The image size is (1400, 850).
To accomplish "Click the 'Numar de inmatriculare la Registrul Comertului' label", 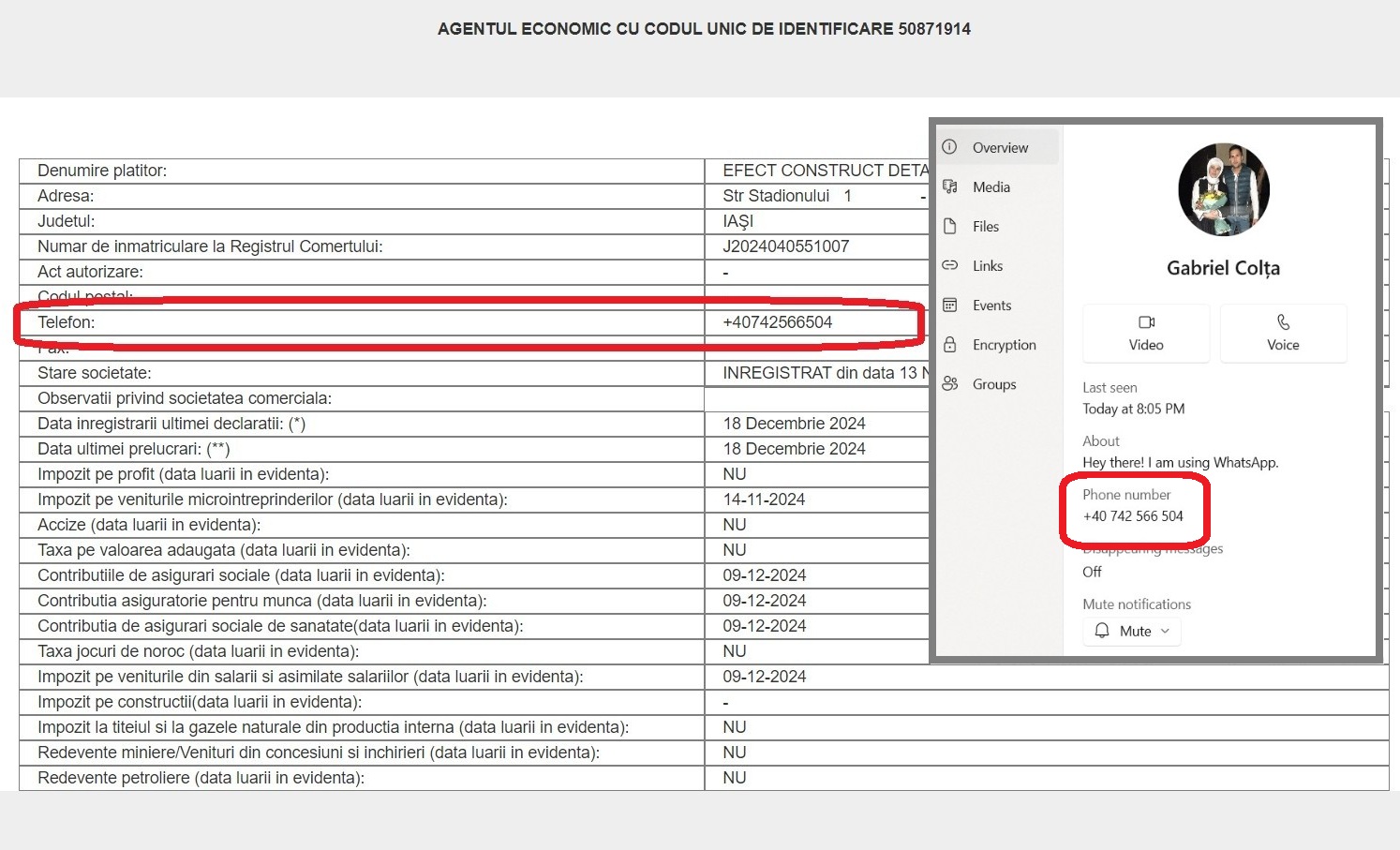I will pos(210,246).
